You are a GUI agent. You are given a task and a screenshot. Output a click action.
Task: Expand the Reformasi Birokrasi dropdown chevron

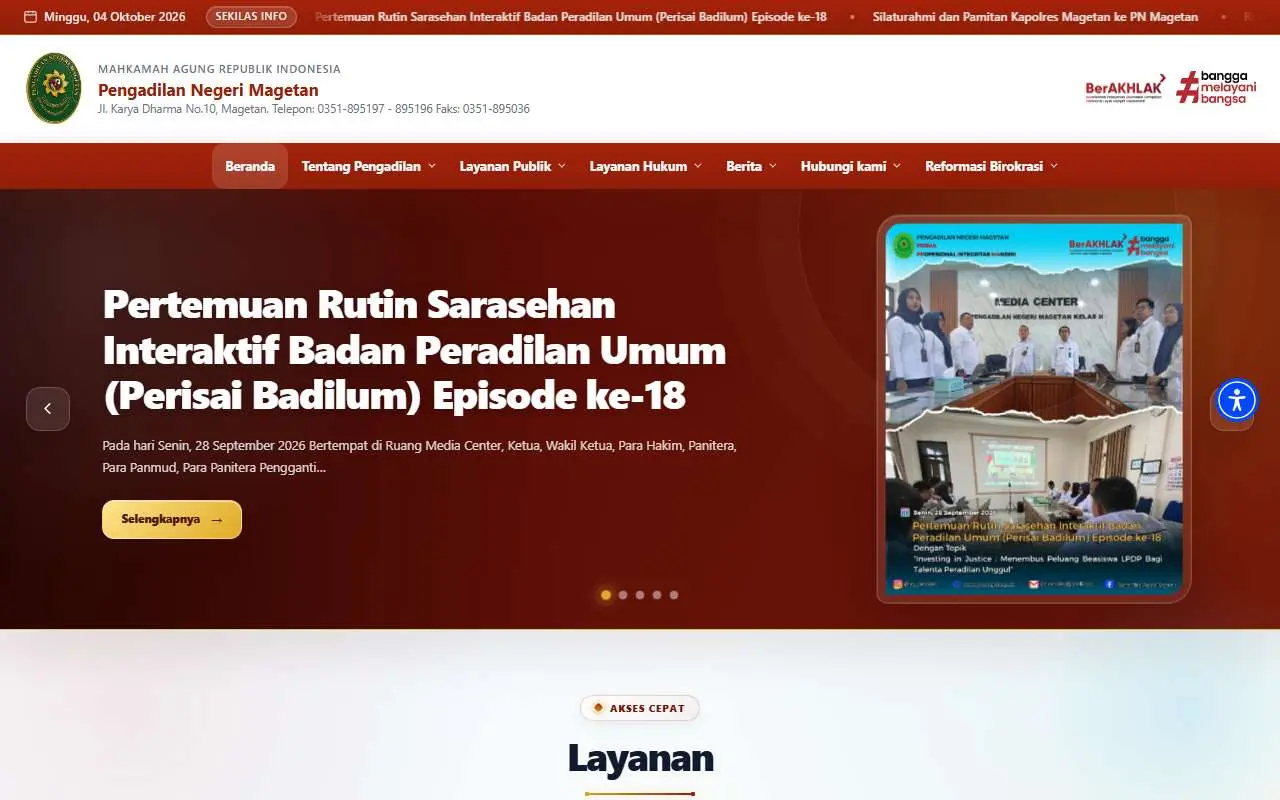(1054, 166)
